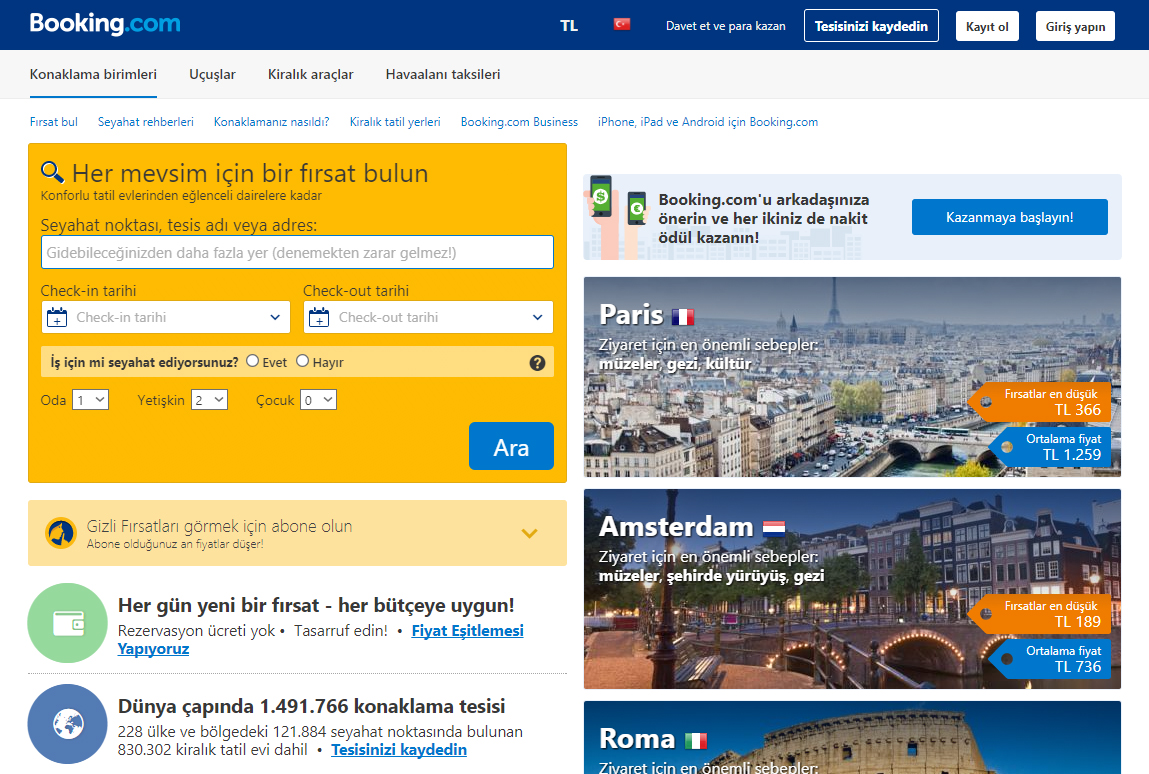Viewport: 1149px width, 774px height.
Task: Open the Check-out tarihi dropdown
Action: click(x=428, y=317)
